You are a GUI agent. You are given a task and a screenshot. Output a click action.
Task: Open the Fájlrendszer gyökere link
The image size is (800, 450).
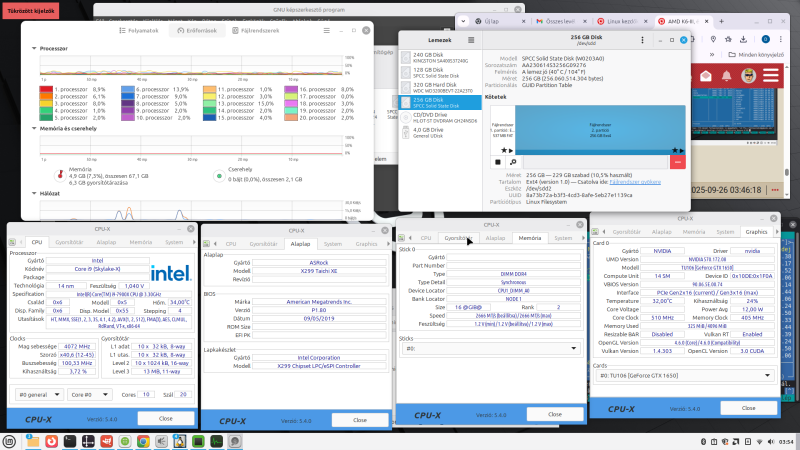coord(635,182)
